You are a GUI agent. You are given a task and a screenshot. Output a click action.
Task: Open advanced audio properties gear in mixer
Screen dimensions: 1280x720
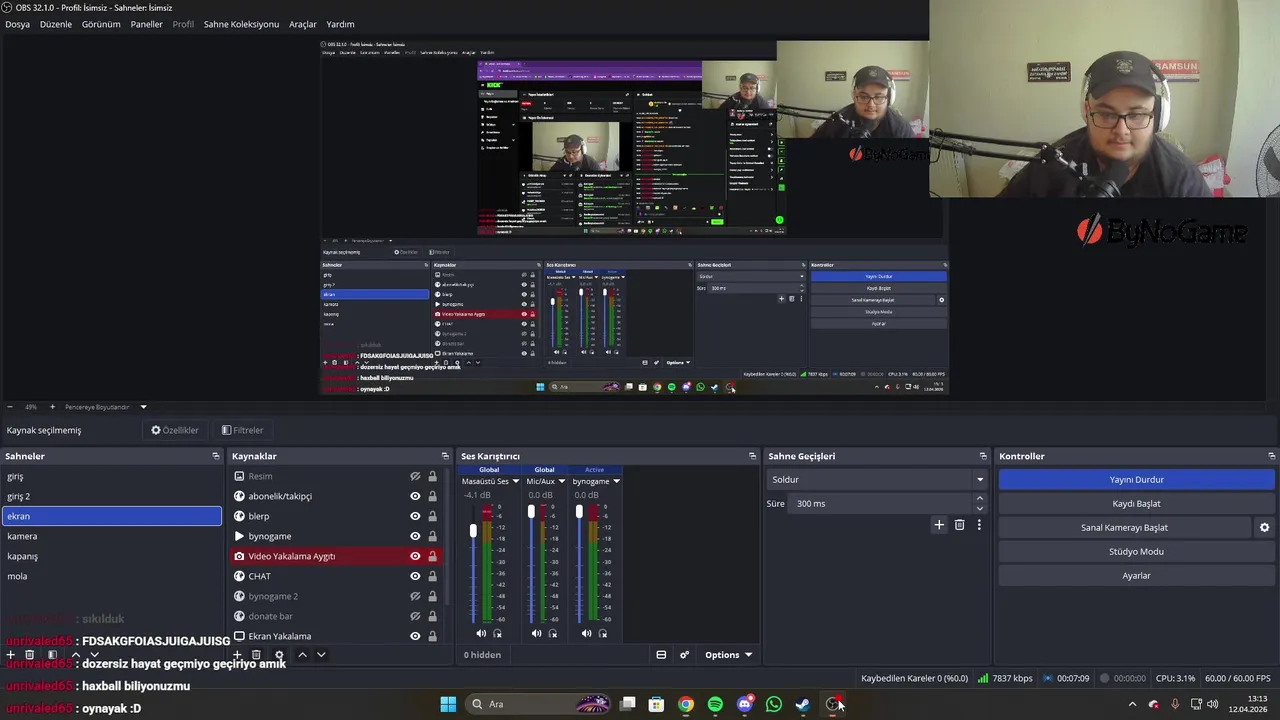pos(685,655)
